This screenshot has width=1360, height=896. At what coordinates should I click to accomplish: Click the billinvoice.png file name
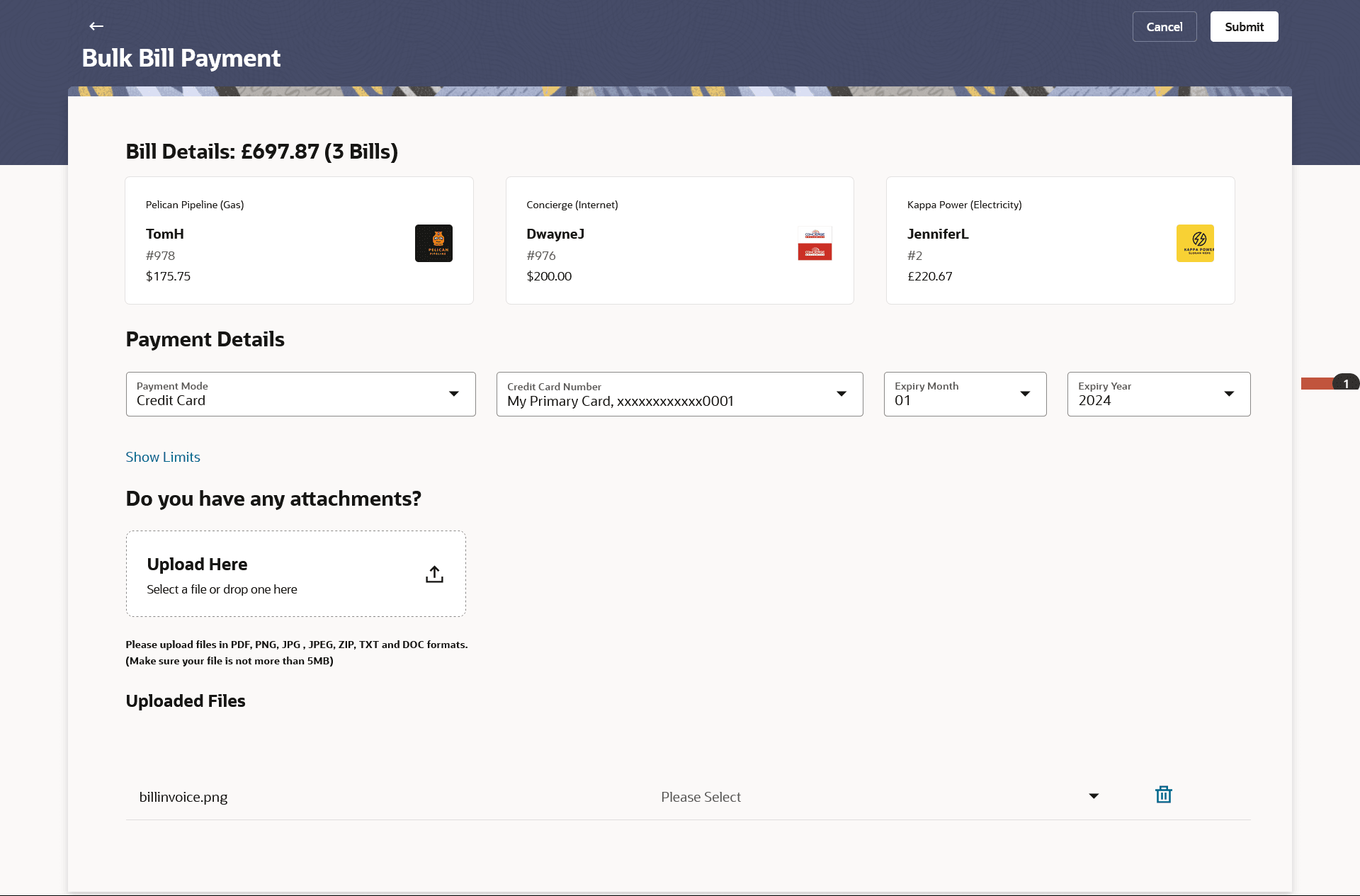pos(183,797)
